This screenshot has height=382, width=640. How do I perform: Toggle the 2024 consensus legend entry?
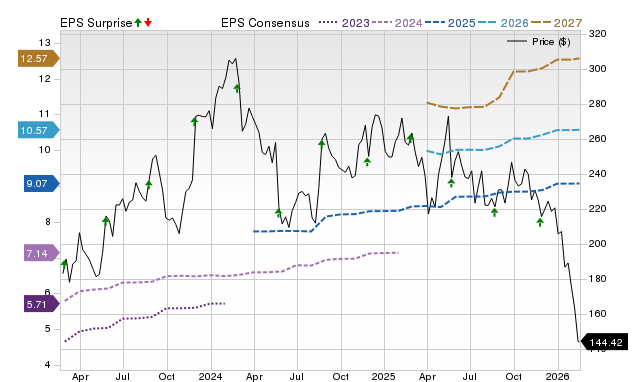tap(397, 23)
